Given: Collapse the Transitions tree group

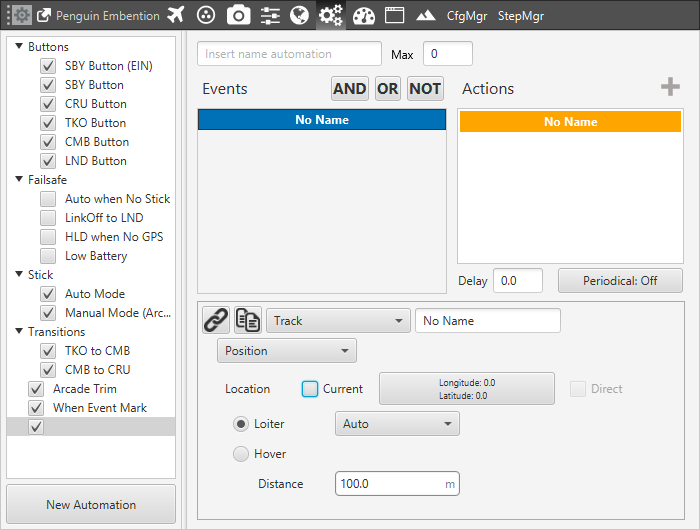Looking at the screenshot, I should [x=19, y=331].
